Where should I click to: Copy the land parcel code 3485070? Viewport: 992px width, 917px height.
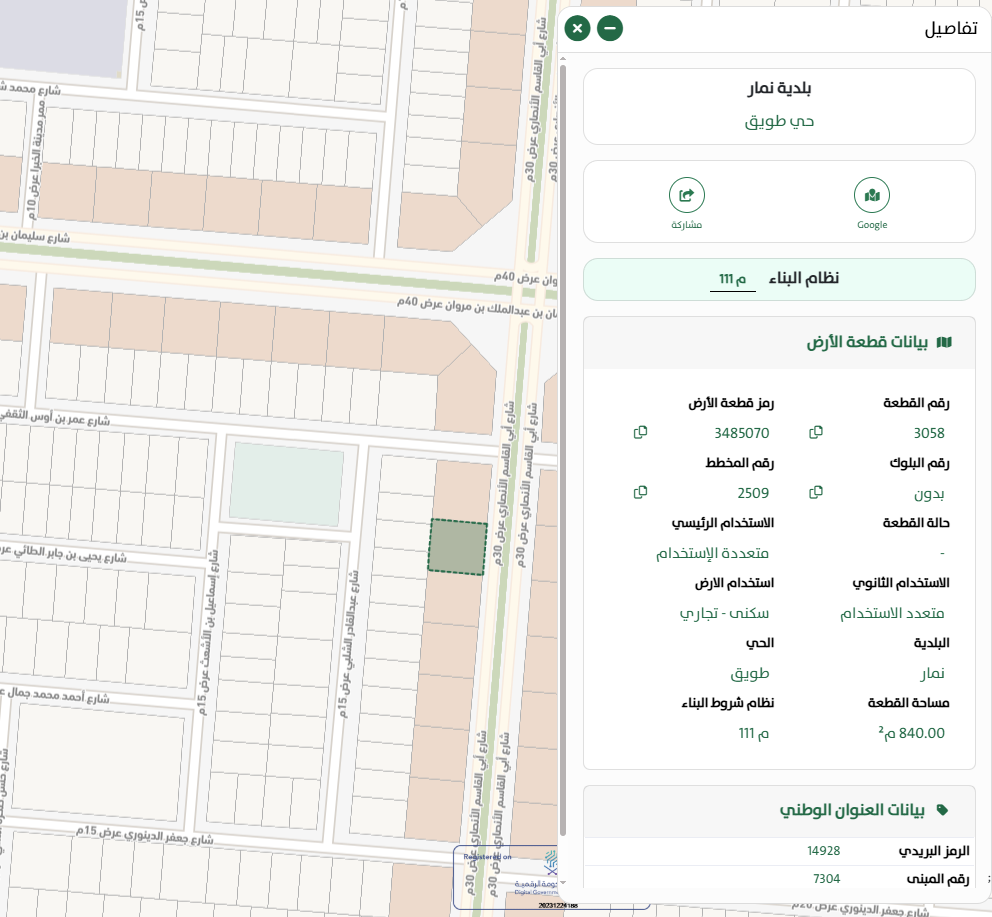coord(640,432)
